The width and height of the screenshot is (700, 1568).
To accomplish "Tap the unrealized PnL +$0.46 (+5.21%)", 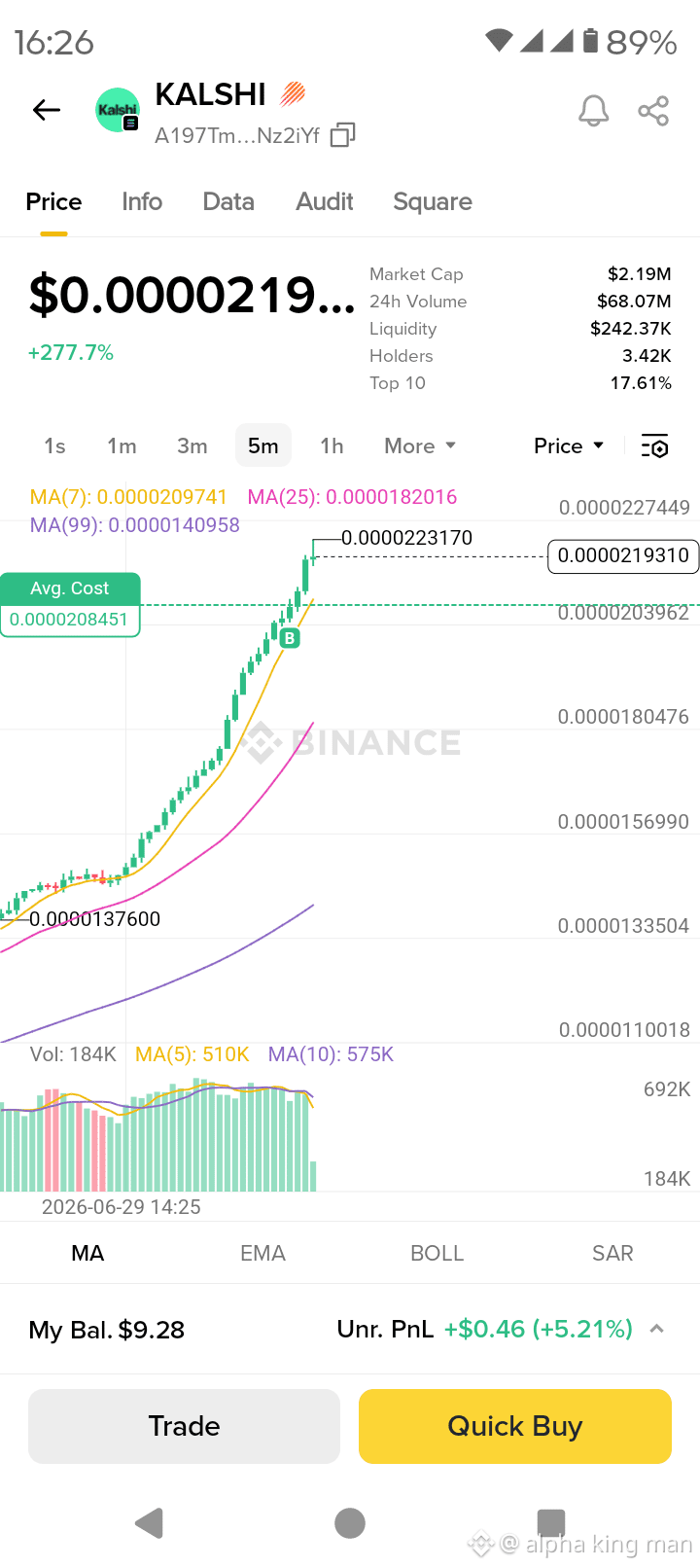I will tap(539, 1329).
